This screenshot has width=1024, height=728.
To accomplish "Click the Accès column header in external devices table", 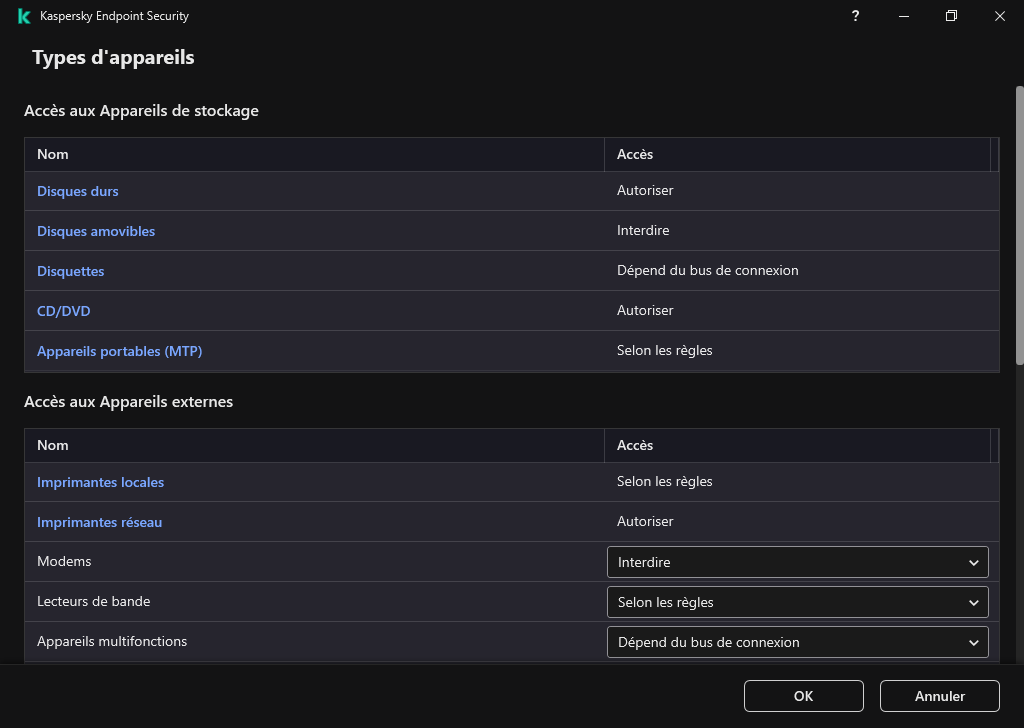I will [x=635, y=445].
